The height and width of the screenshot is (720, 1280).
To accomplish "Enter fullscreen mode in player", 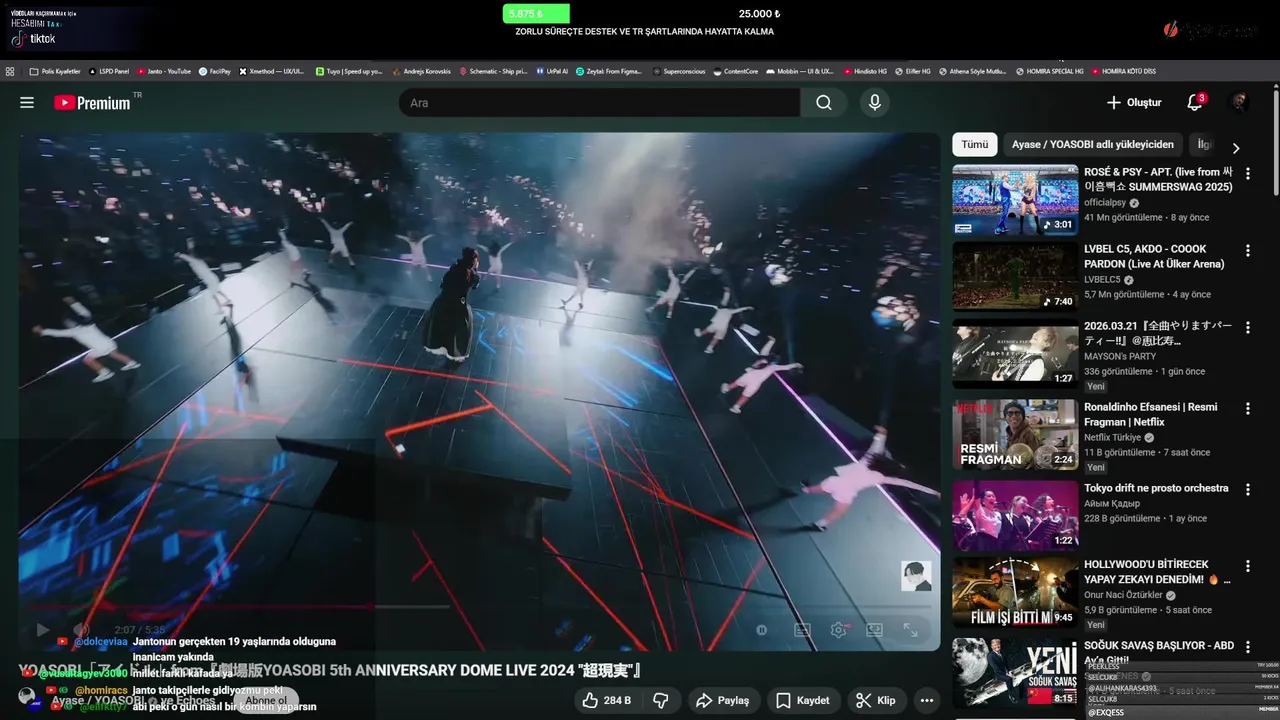I will [911, 630].
